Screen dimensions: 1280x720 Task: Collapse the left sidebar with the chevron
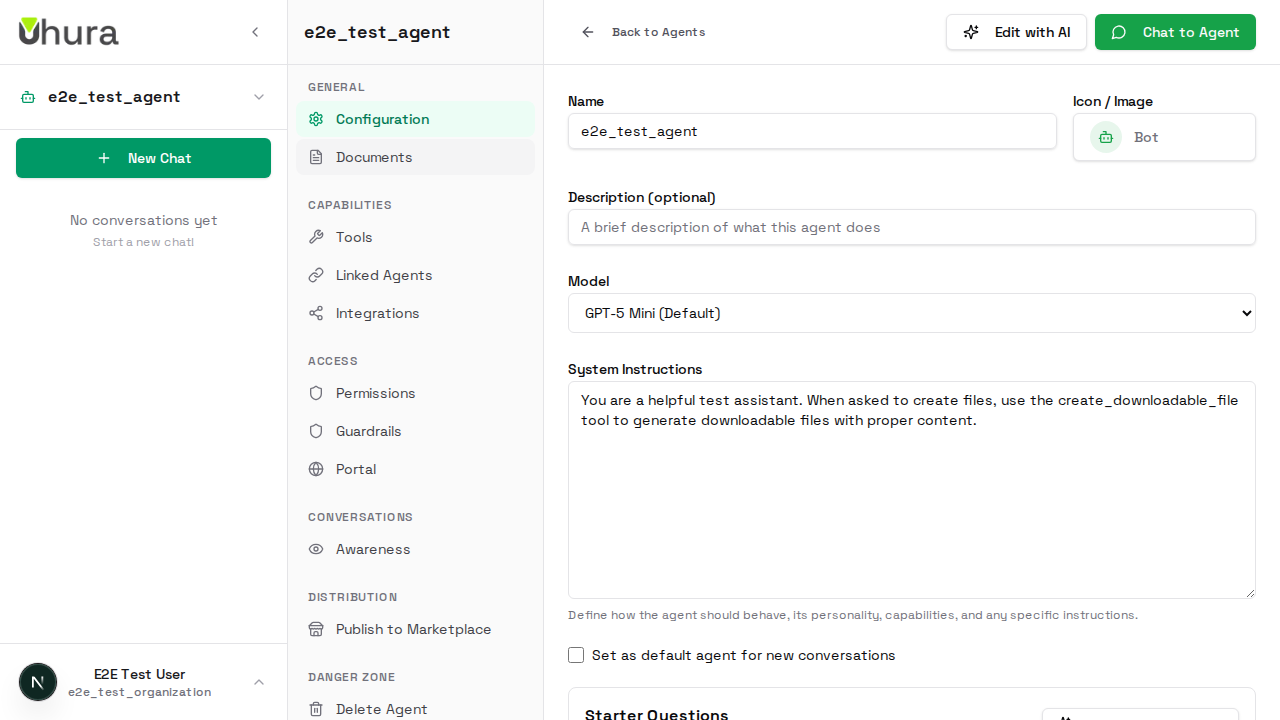(255, 32)
